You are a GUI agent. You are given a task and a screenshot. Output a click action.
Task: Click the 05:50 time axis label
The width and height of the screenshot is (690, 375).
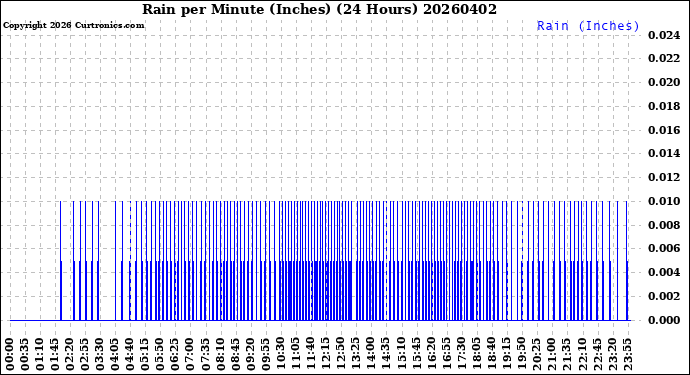click(161, 354)
